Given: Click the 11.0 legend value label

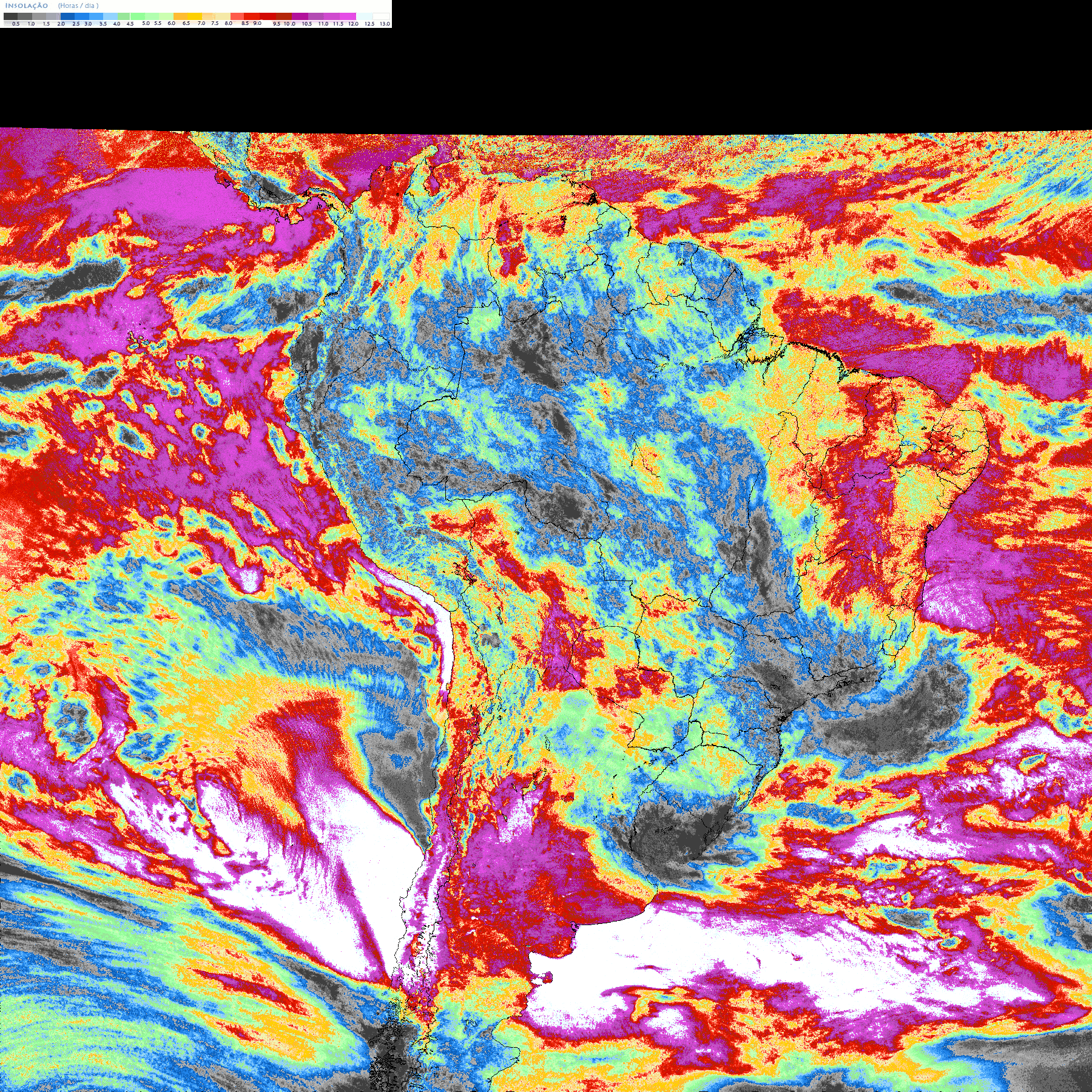Looking at the screenshot, I should click(x=323, y=24).
